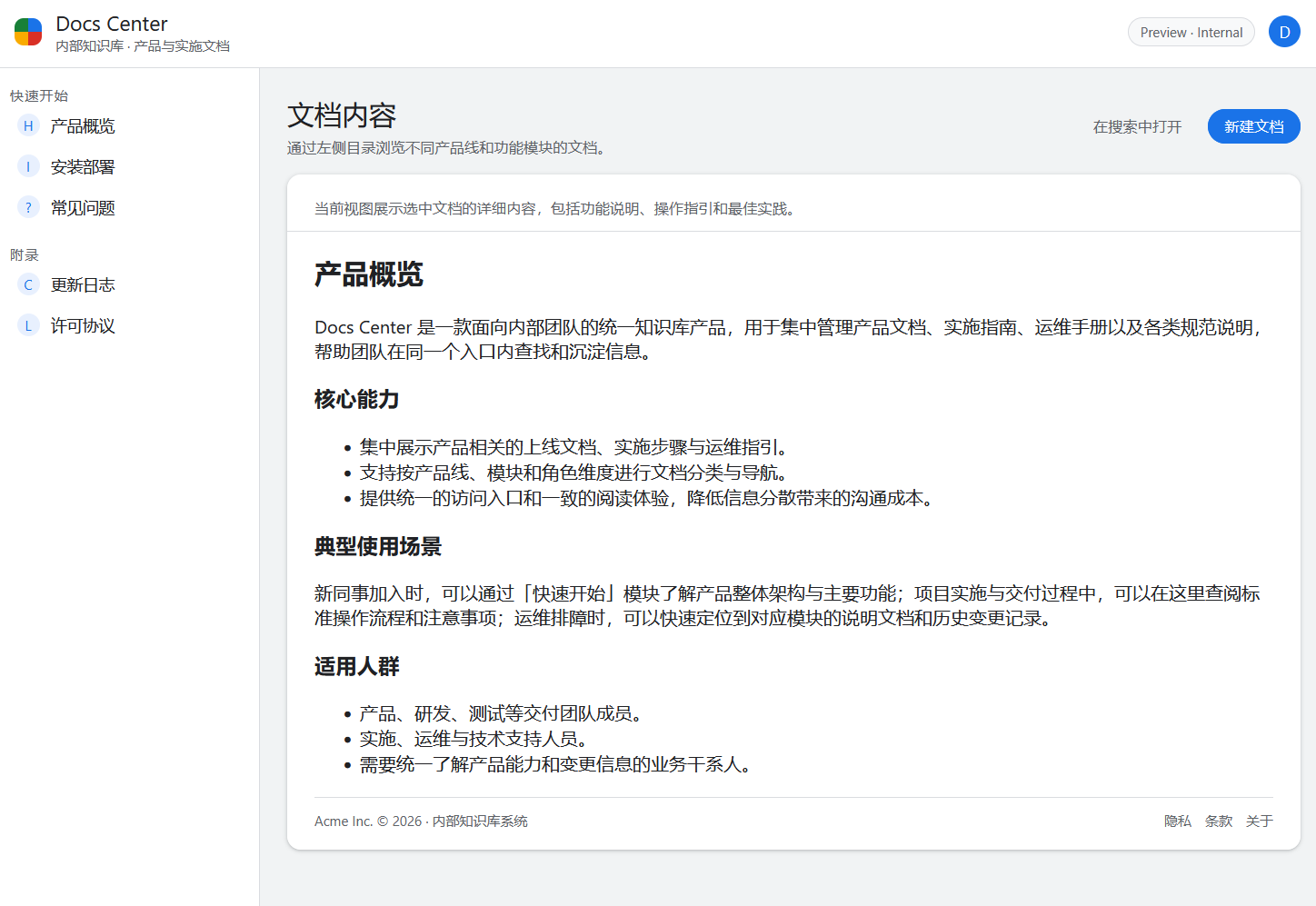Click the question mark icon beside 常见问题
This screenshot has width=1316, height=906.
[28, 208]
